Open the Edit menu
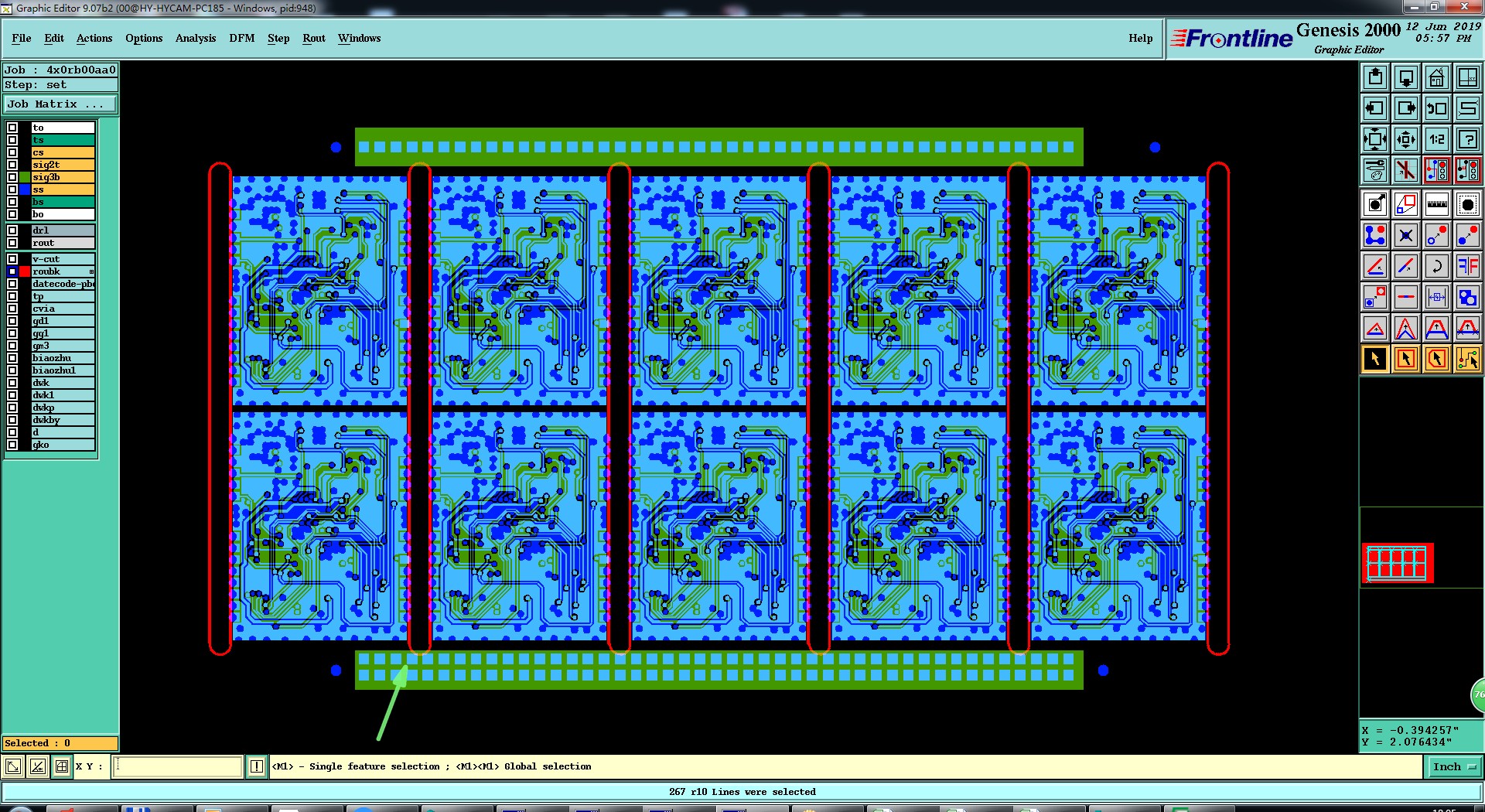This screenshot has height=812, width=1485. [54, 38]
